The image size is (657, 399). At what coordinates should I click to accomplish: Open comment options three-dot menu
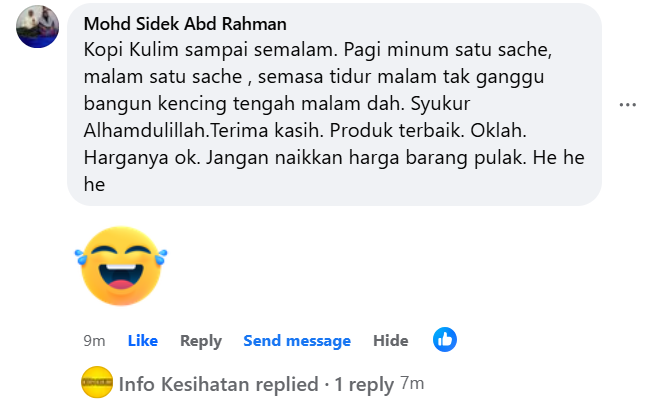coord(627,105)
